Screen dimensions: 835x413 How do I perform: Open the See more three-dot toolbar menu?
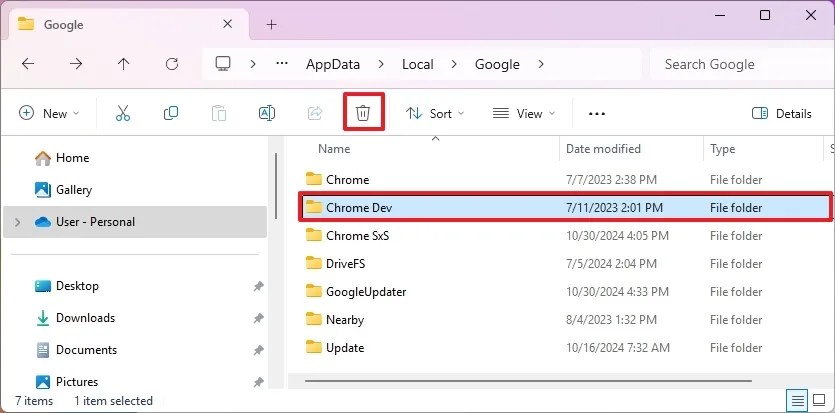point(597,113)
